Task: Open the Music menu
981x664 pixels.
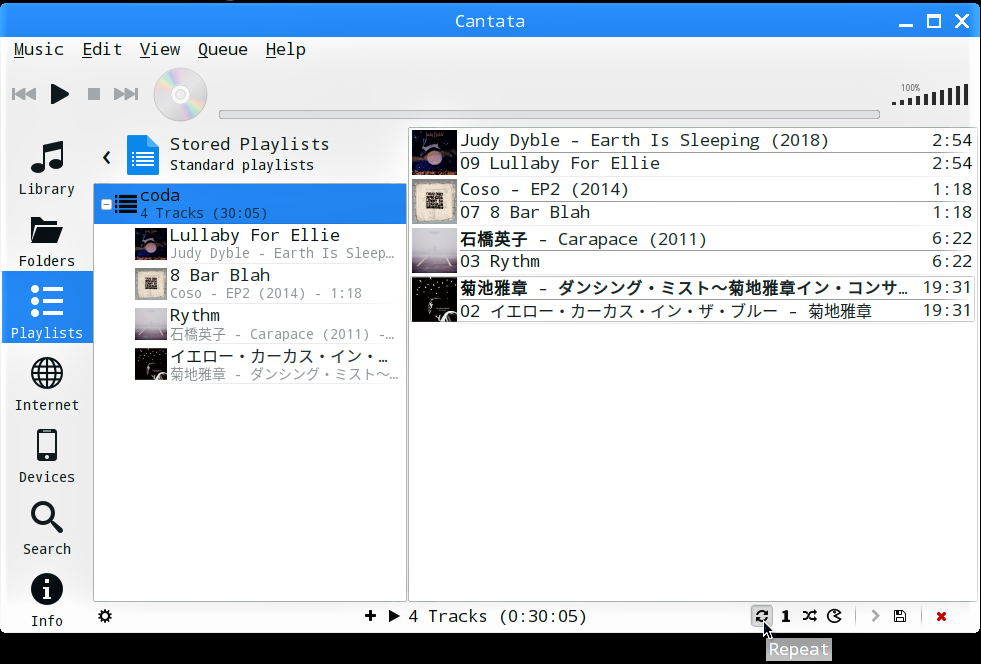Action: (x=39, y=49)
